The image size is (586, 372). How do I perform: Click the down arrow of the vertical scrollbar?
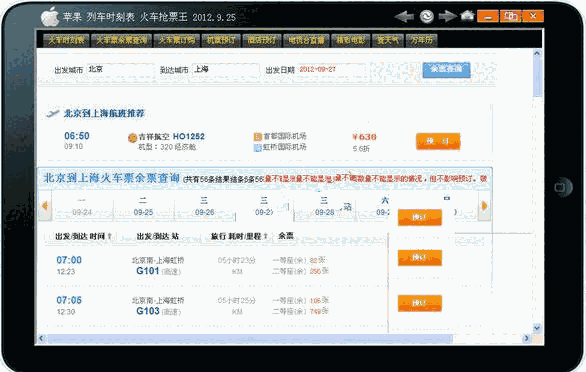(x=537, y=328)
